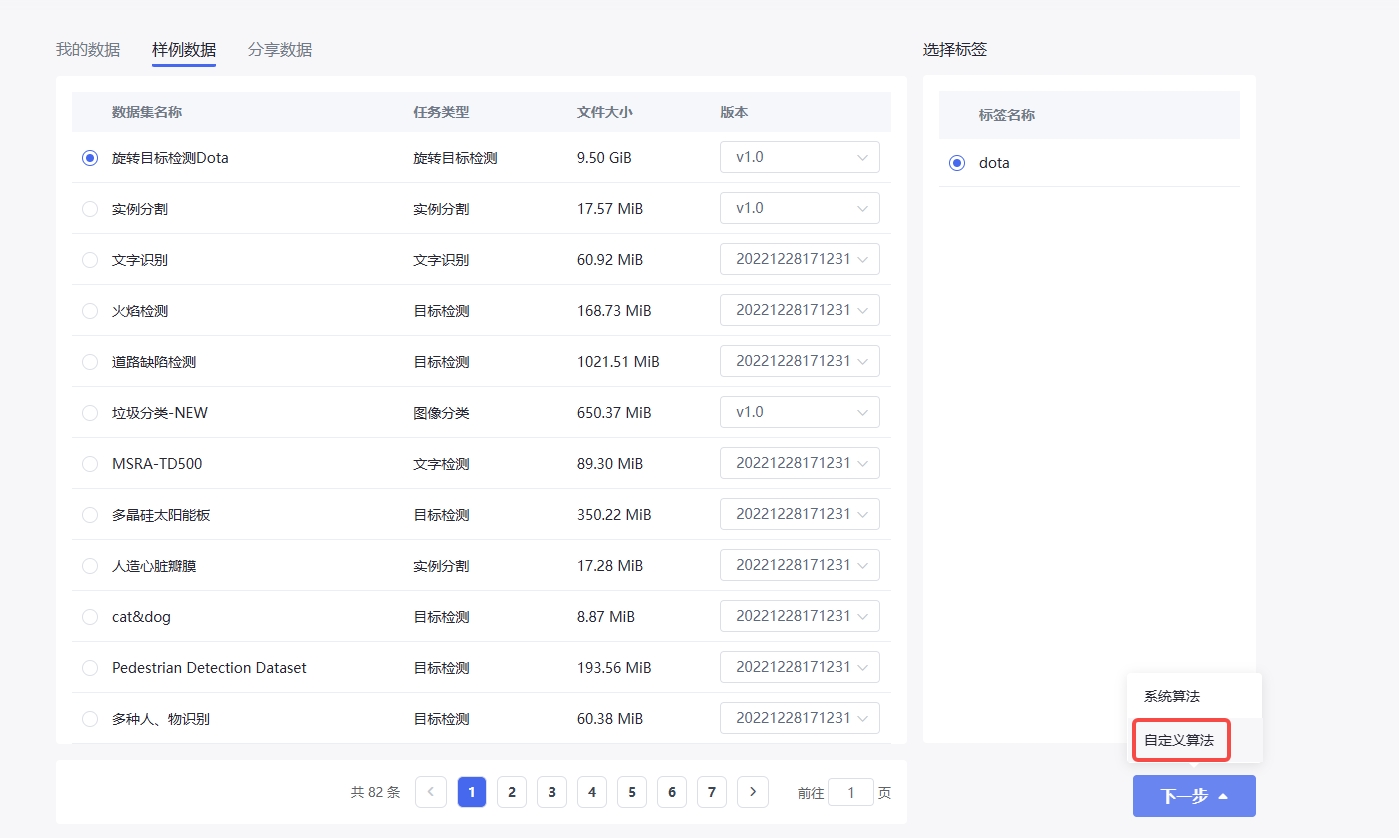The image size is (1399, 838).
Task: Click the 文字检测 task type cell
Action: point(441,464)
